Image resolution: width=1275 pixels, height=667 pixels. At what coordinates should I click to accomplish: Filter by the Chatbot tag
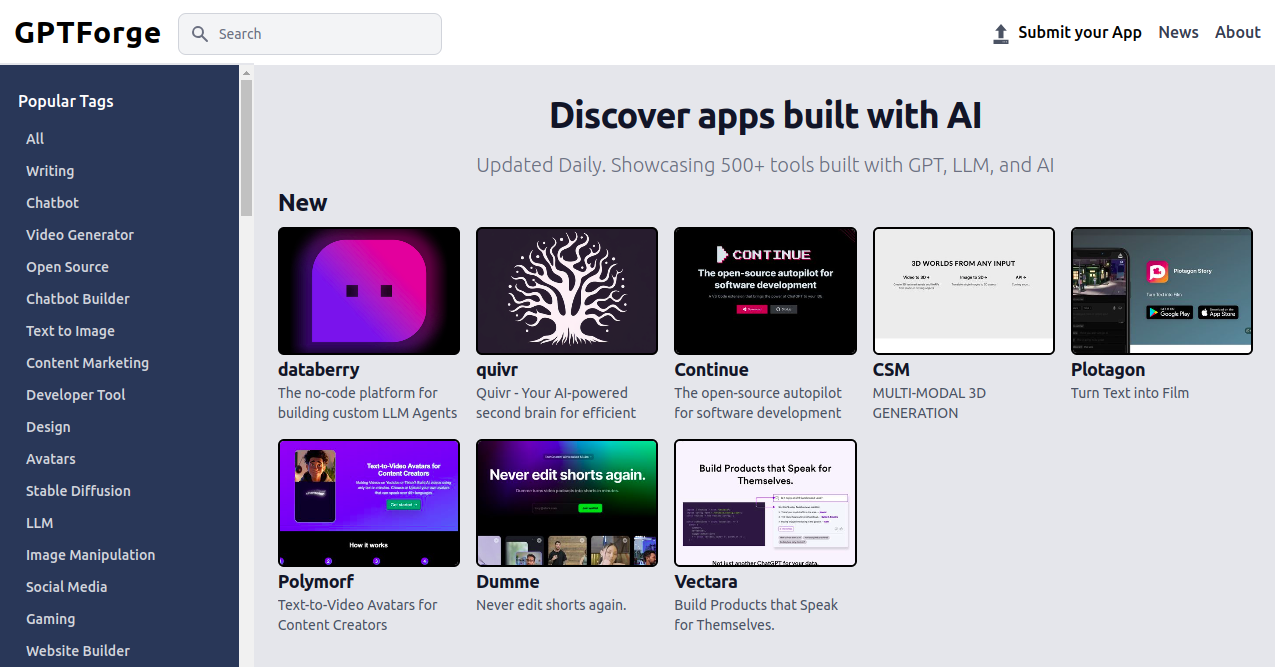(52, 203)
